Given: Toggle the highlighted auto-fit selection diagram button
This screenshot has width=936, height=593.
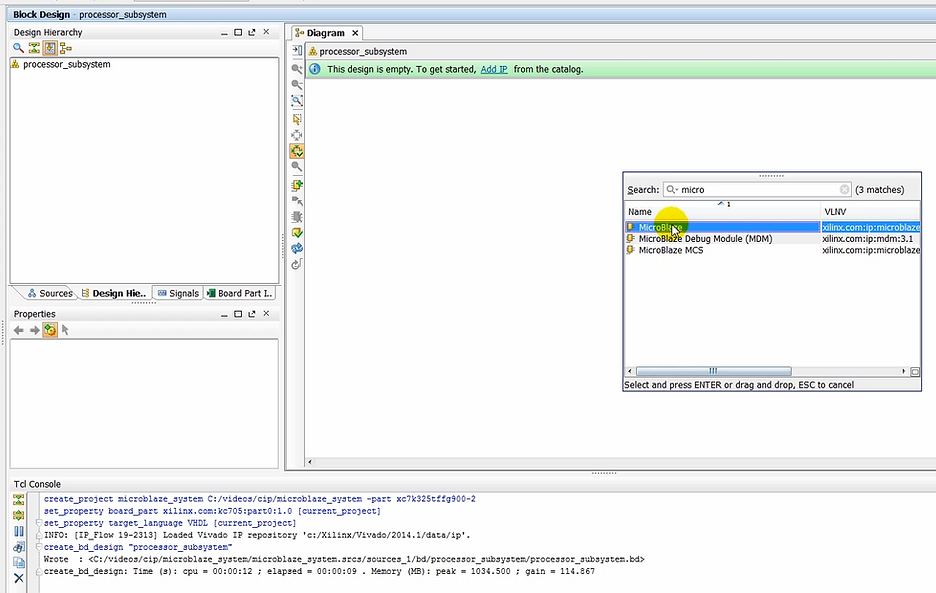Looking at the screenshot, I should (x=297, y=151).
